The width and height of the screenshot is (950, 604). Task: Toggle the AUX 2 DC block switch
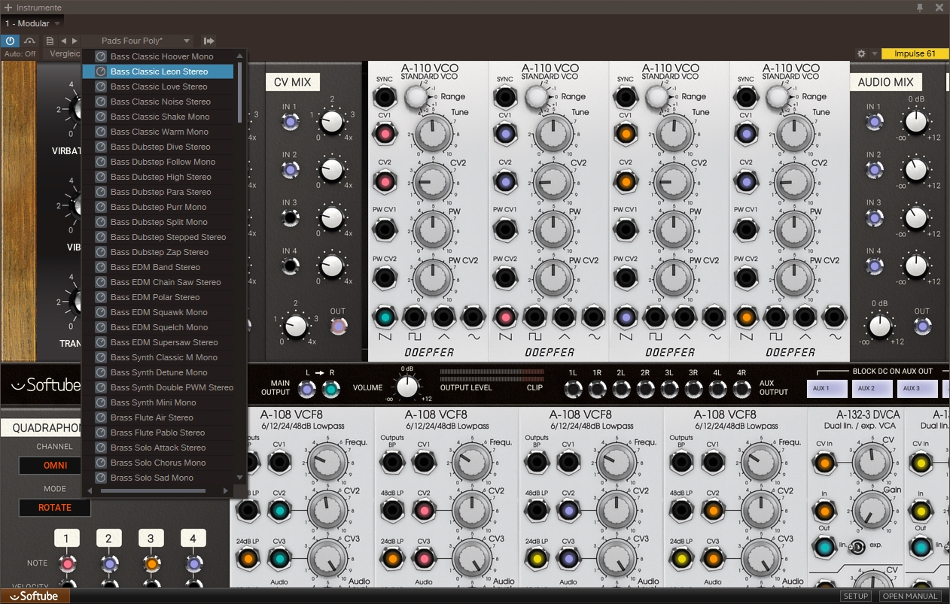tap(872, 388)
